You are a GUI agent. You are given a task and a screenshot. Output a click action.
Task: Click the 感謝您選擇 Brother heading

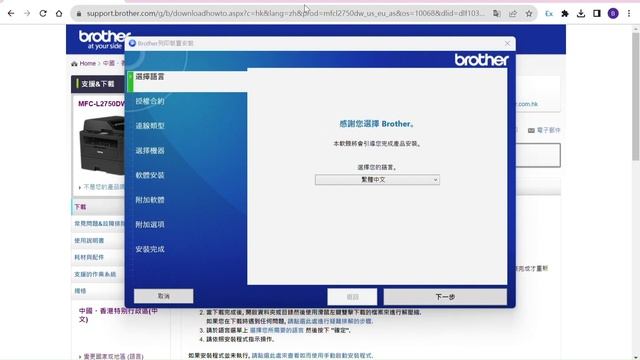click(377, 124)
